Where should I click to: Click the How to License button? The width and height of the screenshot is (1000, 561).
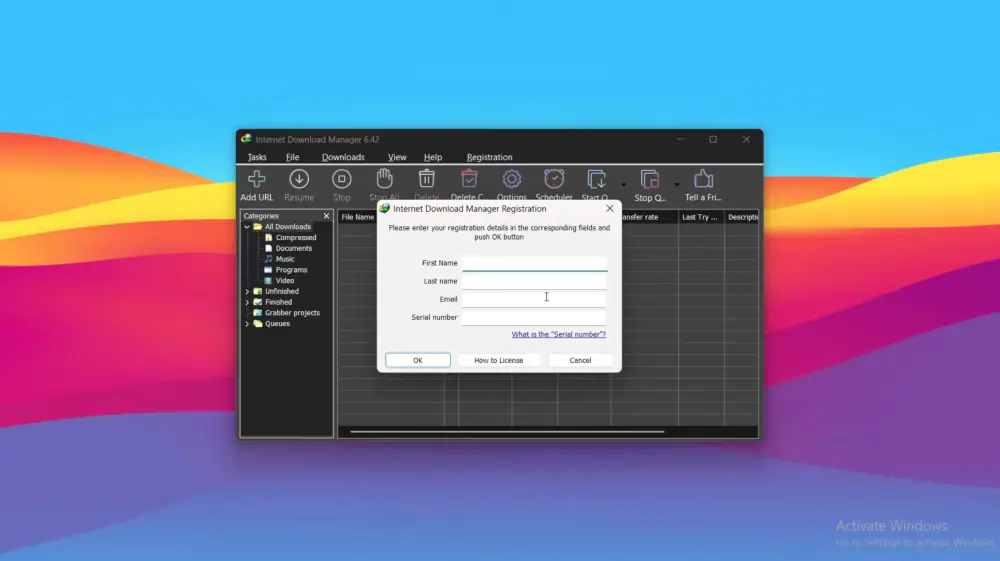point(498,360)
